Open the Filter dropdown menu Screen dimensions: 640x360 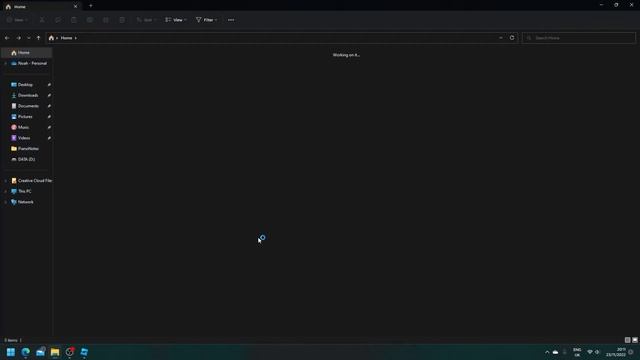coord(207,20)
